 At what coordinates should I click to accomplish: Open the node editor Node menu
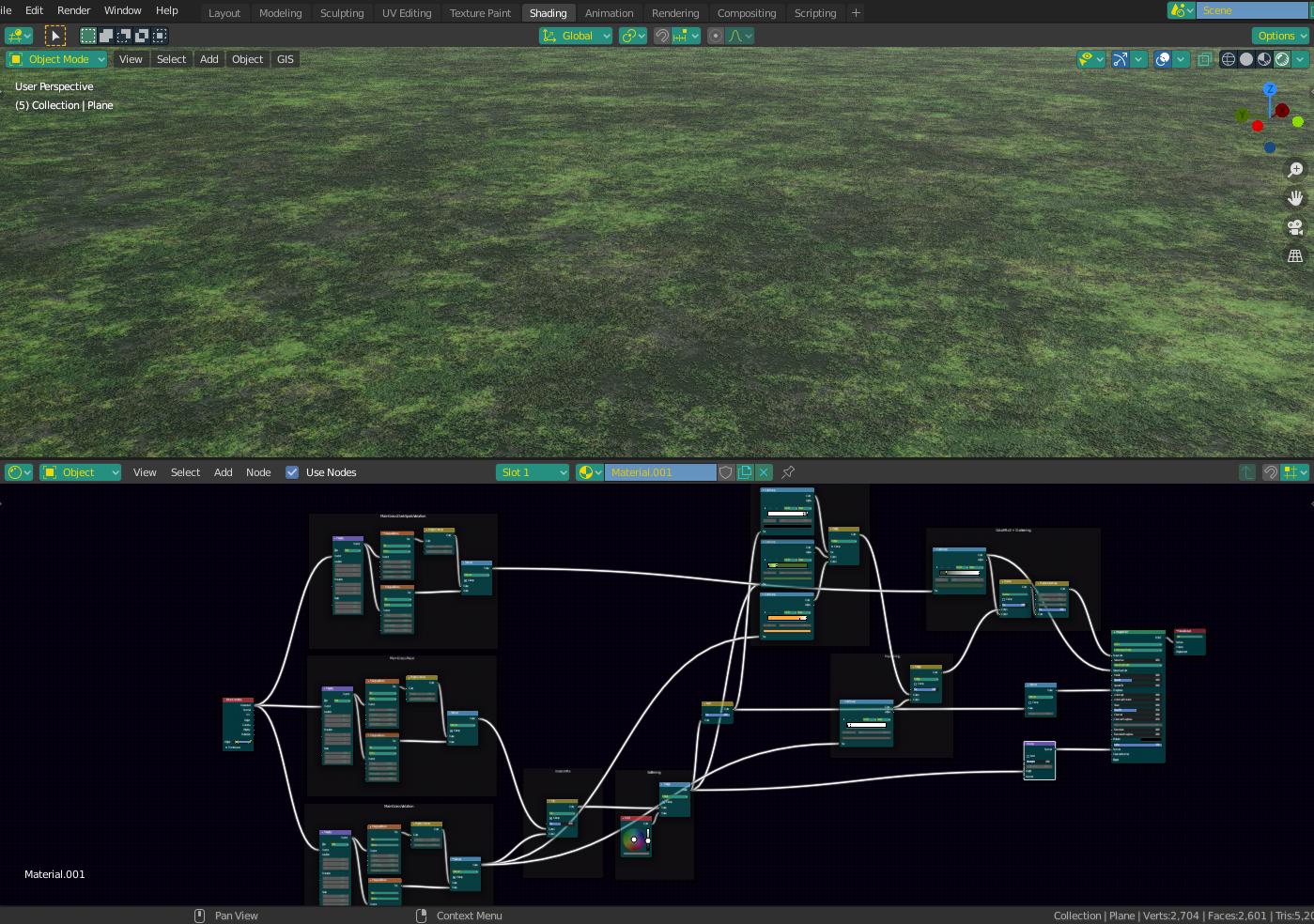[x=258, y=472]
